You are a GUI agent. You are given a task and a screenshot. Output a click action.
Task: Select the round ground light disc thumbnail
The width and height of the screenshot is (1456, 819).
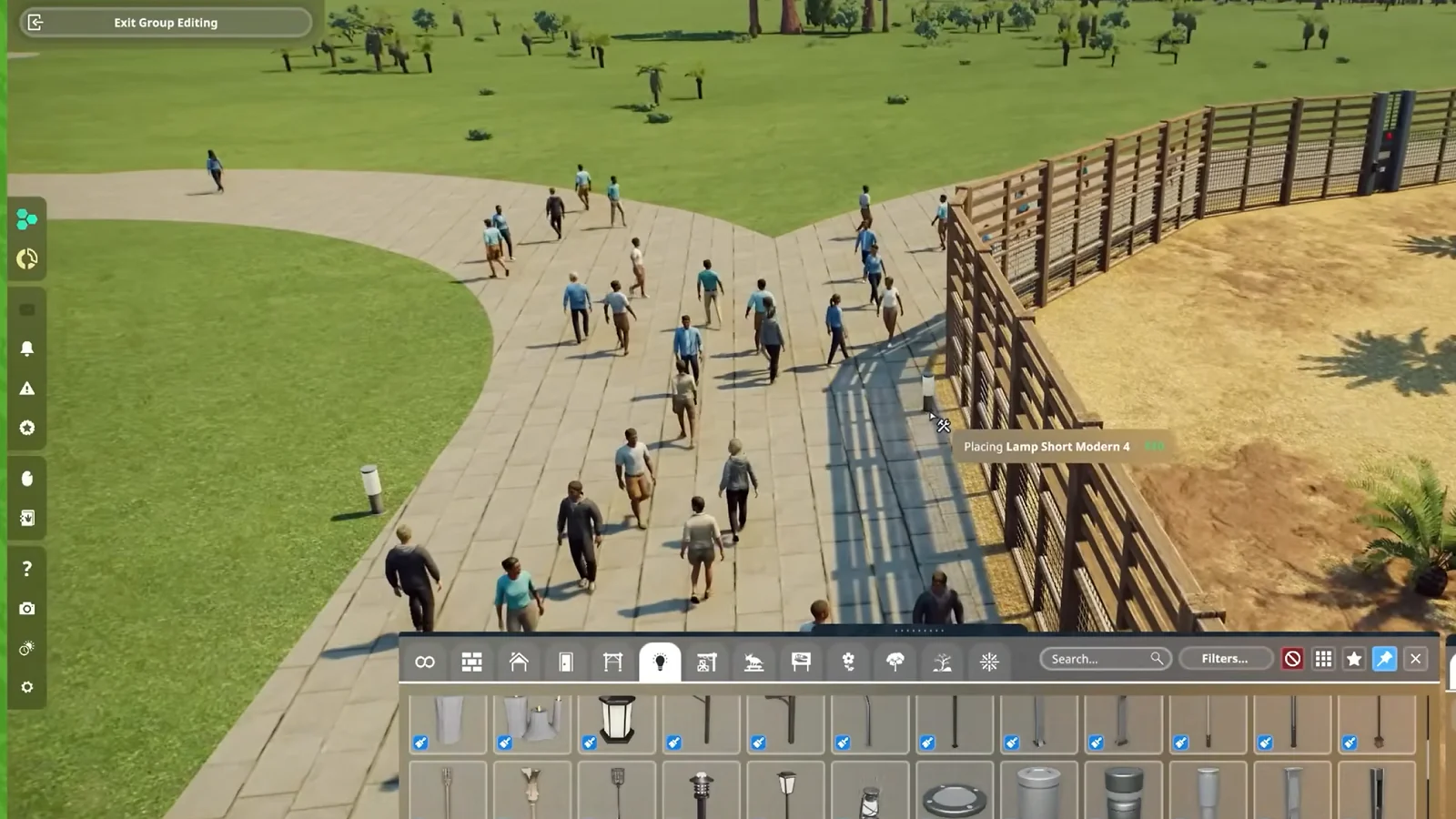tap(955, 792)
